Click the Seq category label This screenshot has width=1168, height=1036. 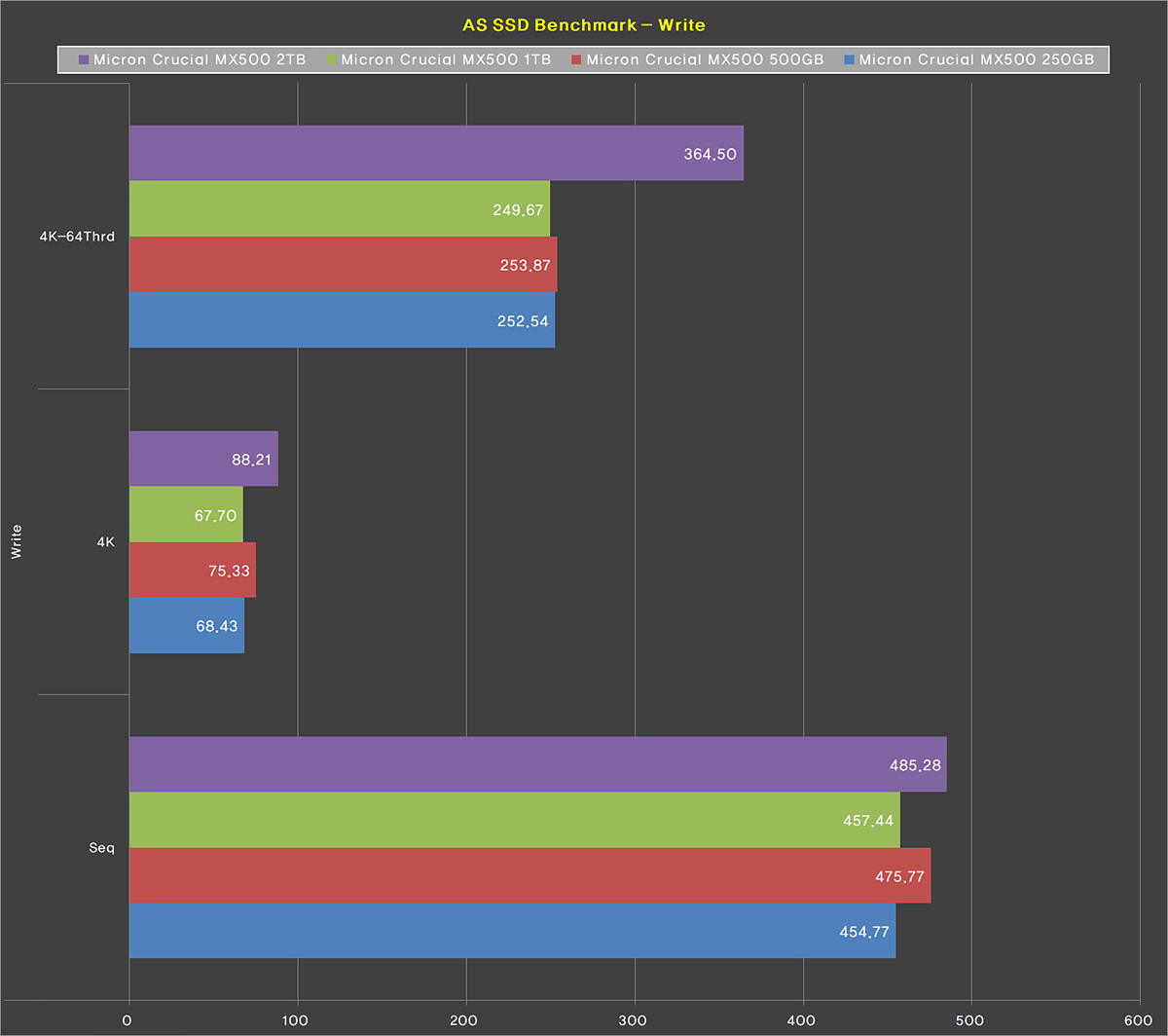point(101,848)
